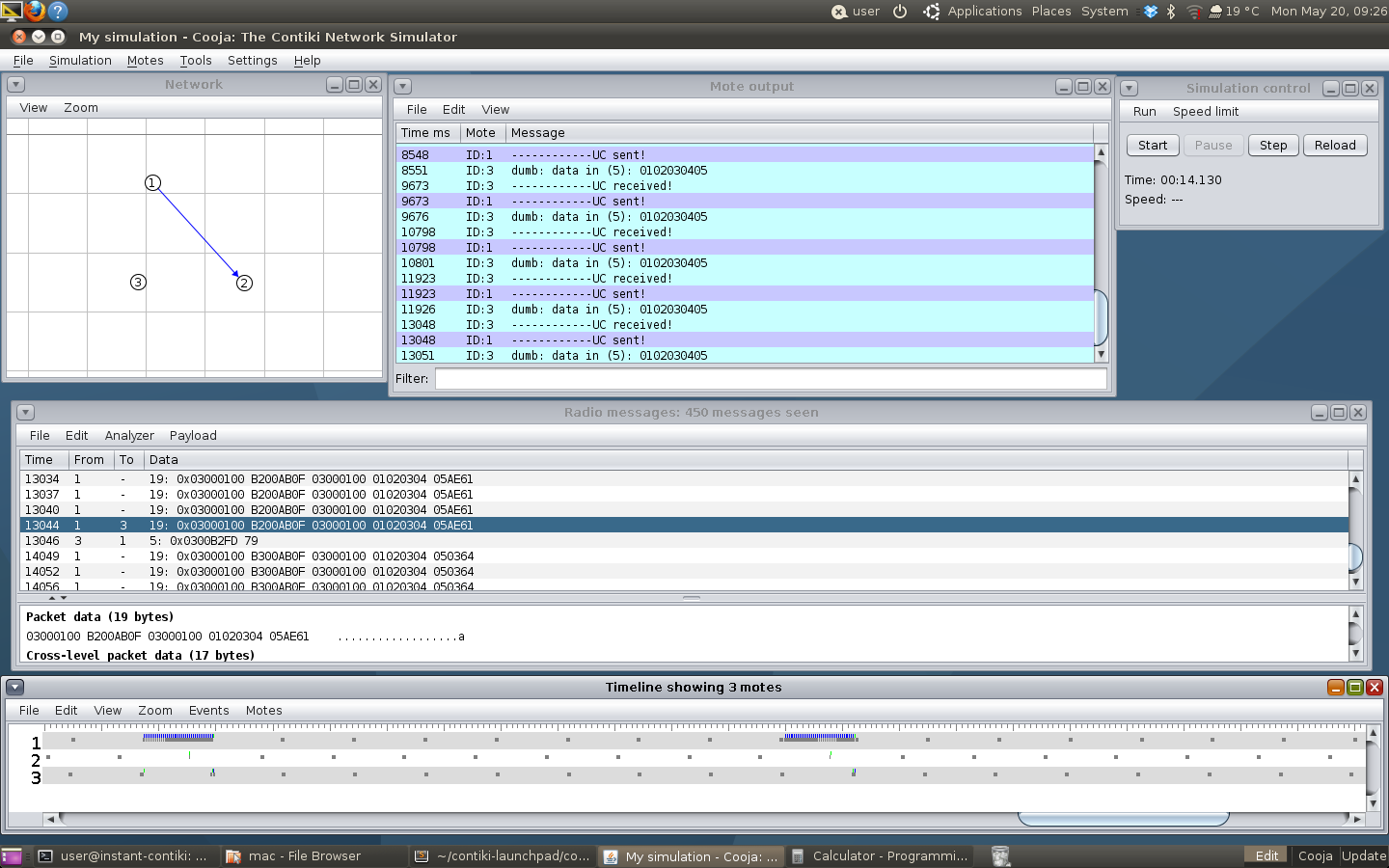Screen dimensions: 1389x868
Task: Open Zoom menu in Network window
Action: (81, 108)
